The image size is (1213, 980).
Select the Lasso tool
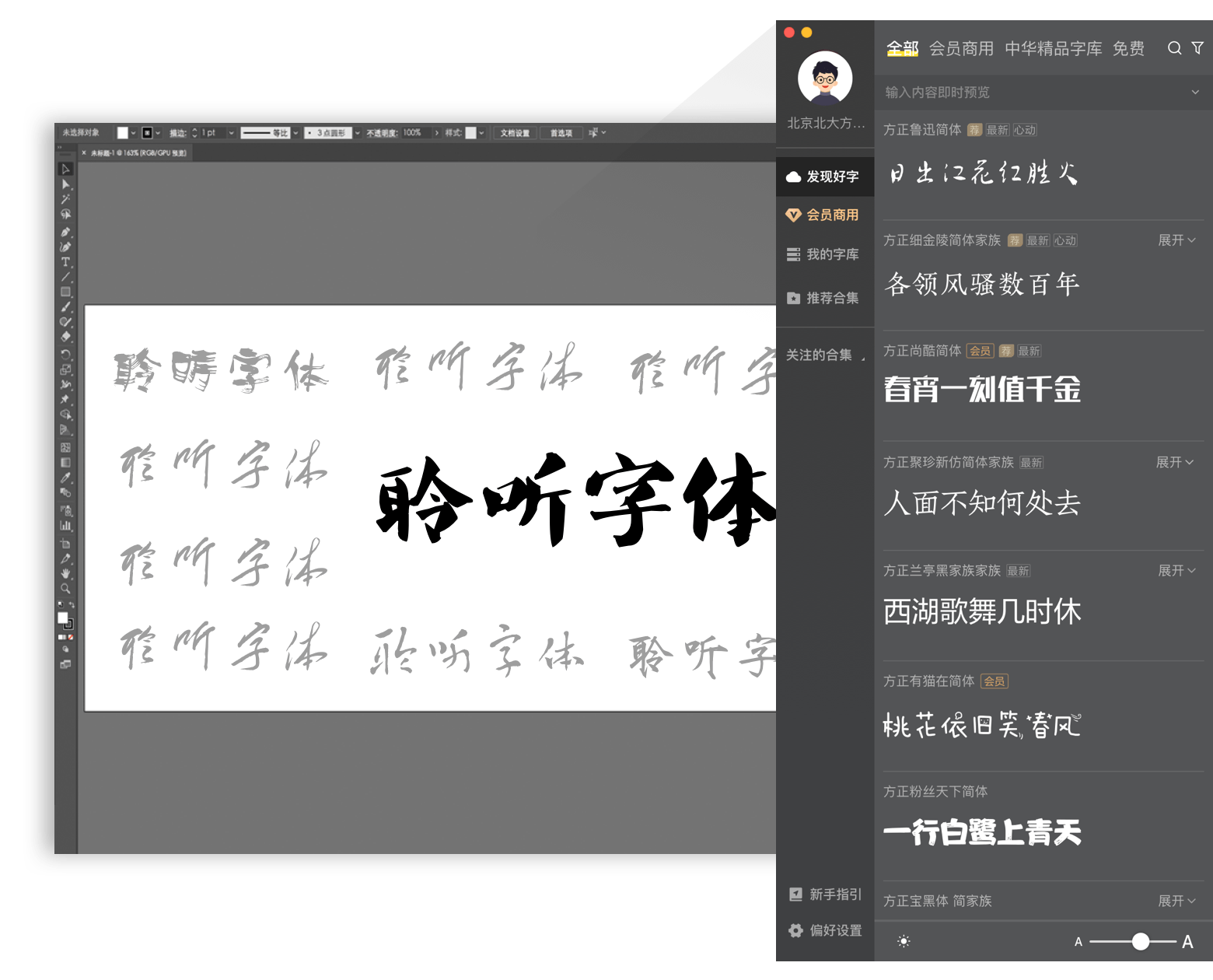tap(66, 214)
